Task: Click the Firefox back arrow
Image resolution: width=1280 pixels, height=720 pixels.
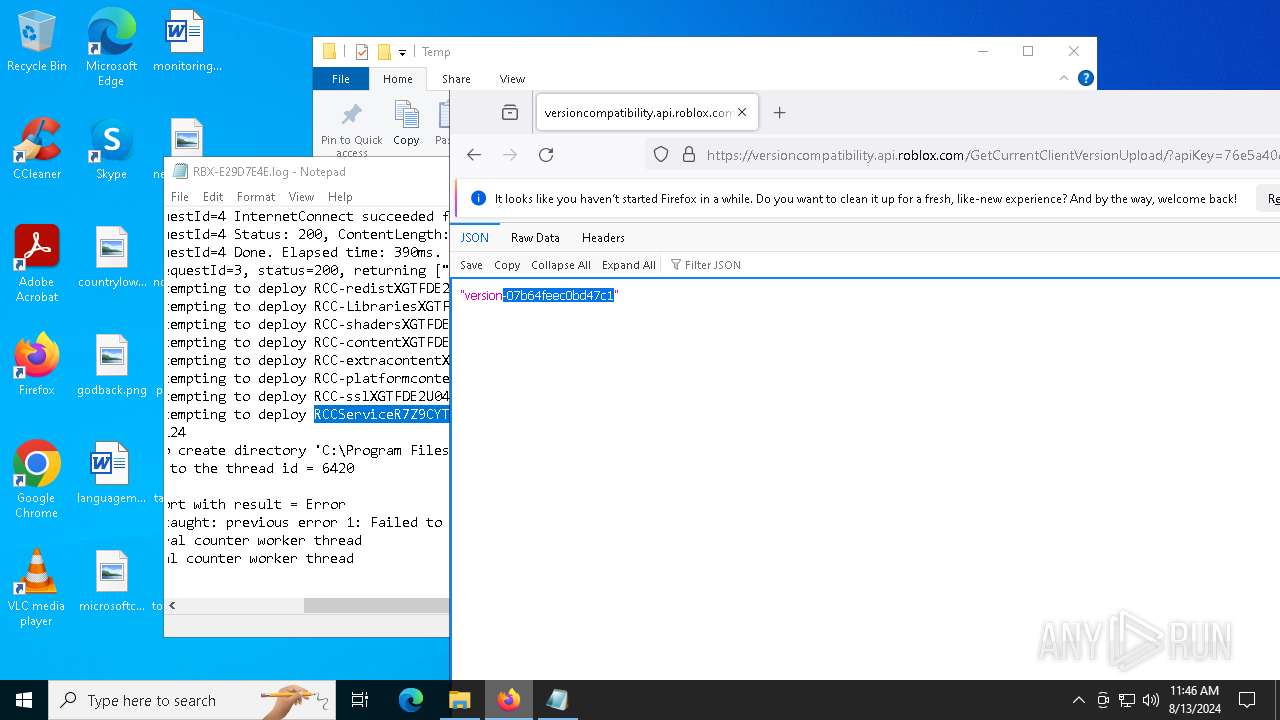Action: (x=474, y=155)
